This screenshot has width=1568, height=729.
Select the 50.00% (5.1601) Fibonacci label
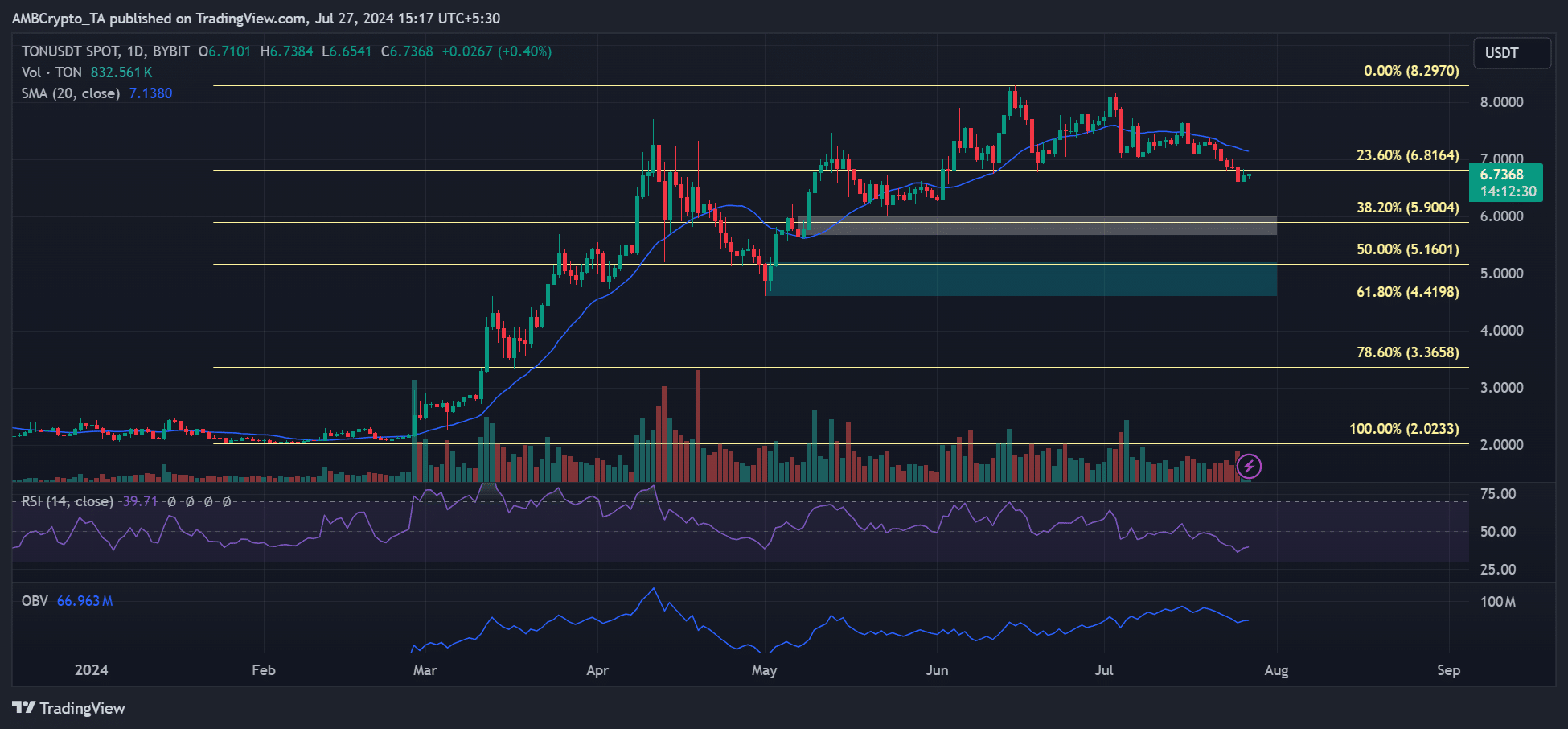(1408, 249)
